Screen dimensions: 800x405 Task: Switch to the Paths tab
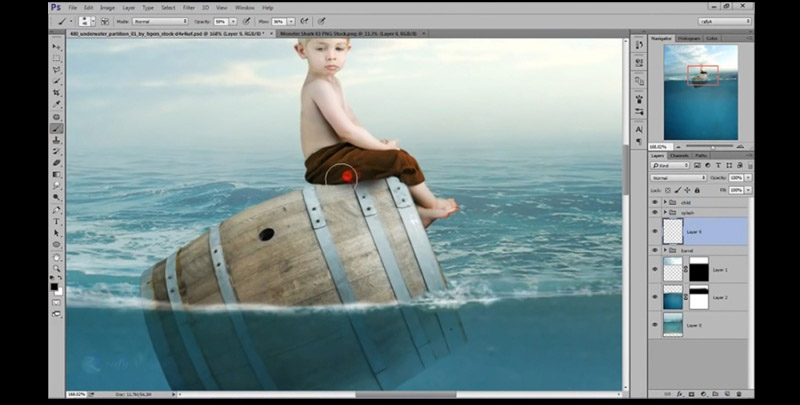tap(701, 156)
